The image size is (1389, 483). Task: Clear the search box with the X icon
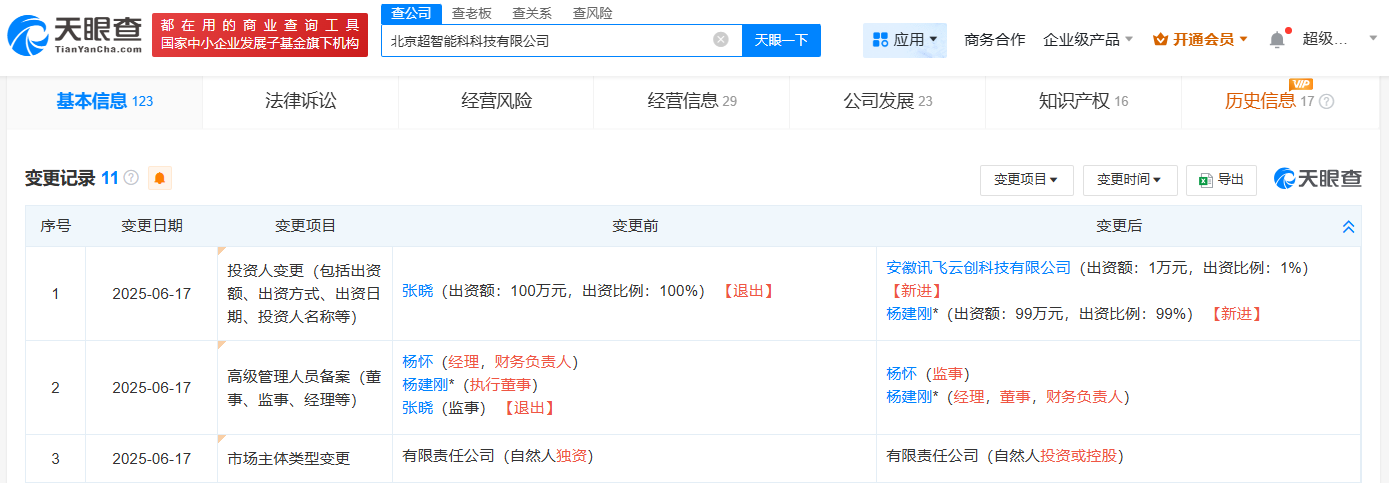[721, 40]
